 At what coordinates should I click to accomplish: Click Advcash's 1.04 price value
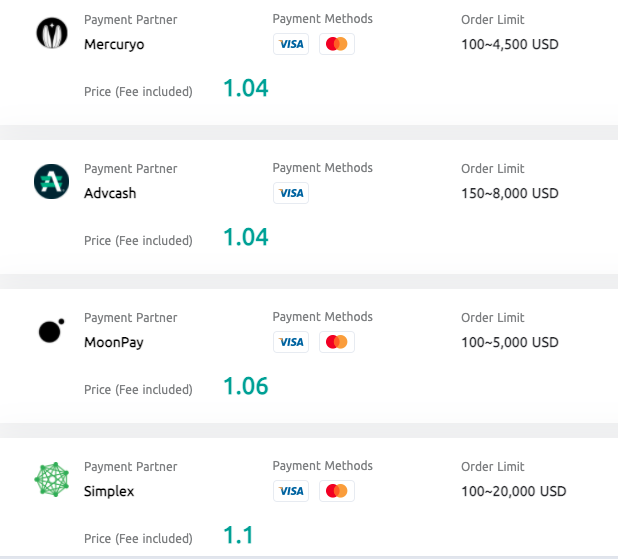tap(246, 237)
